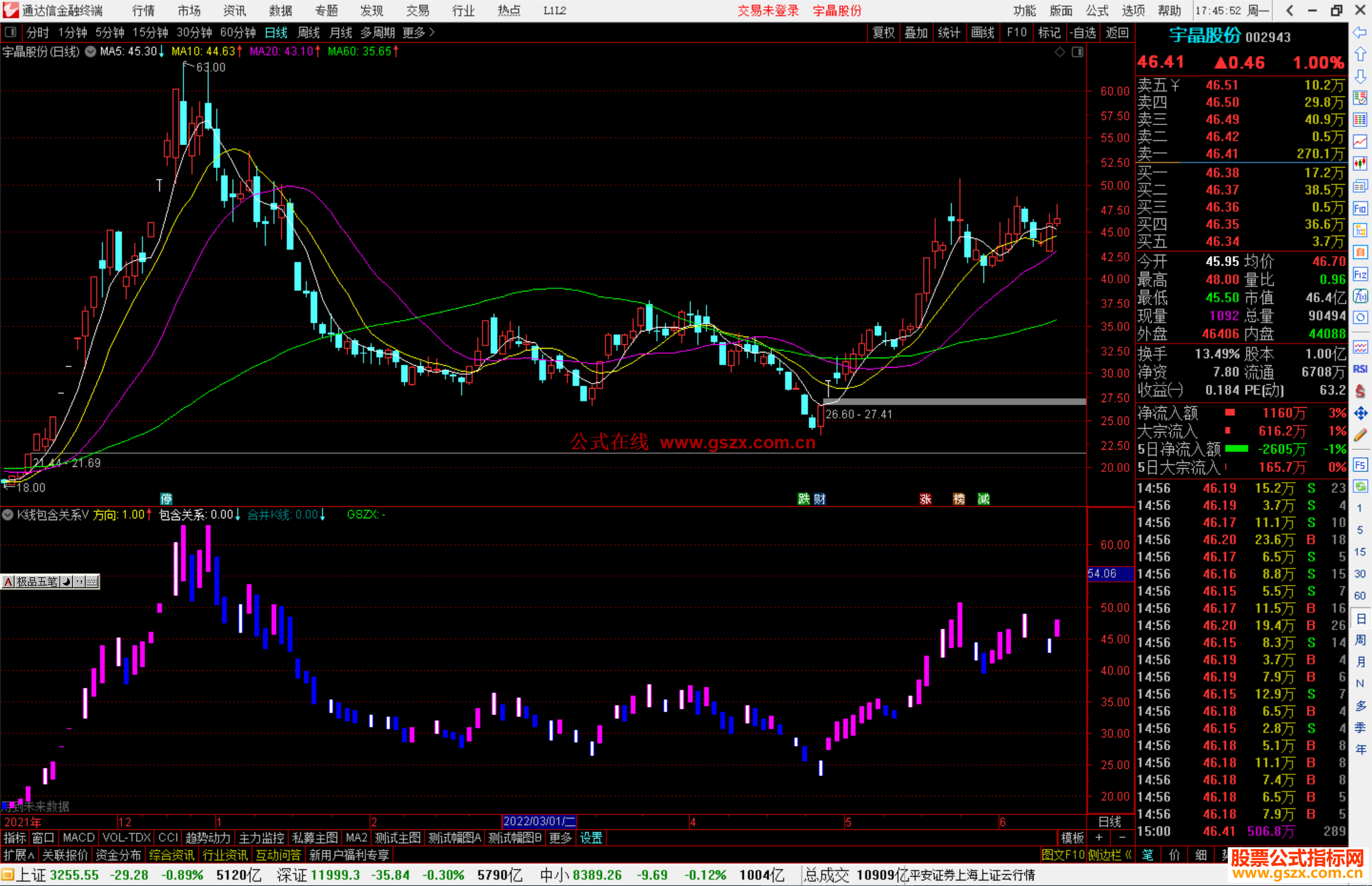Select the pencil drawing tool icon
Viewport: 1372px width, 886px height.
1360,435
